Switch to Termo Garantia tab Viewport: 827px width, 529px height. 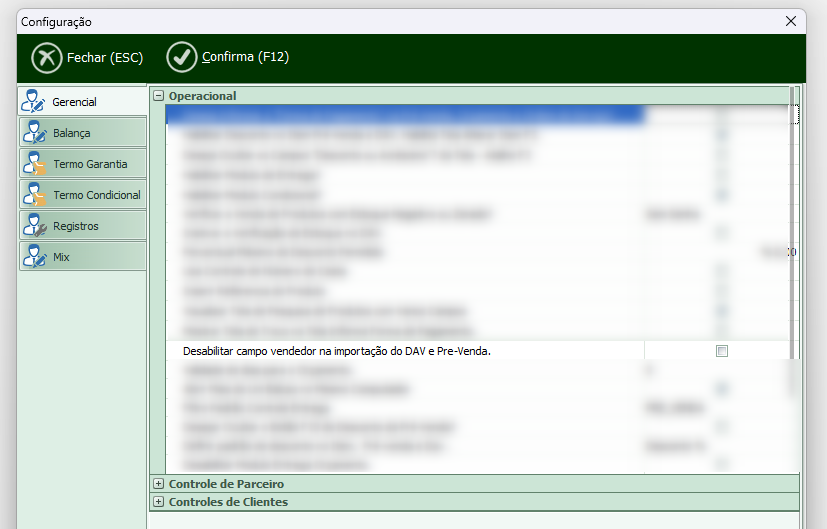tap(83, 163)
